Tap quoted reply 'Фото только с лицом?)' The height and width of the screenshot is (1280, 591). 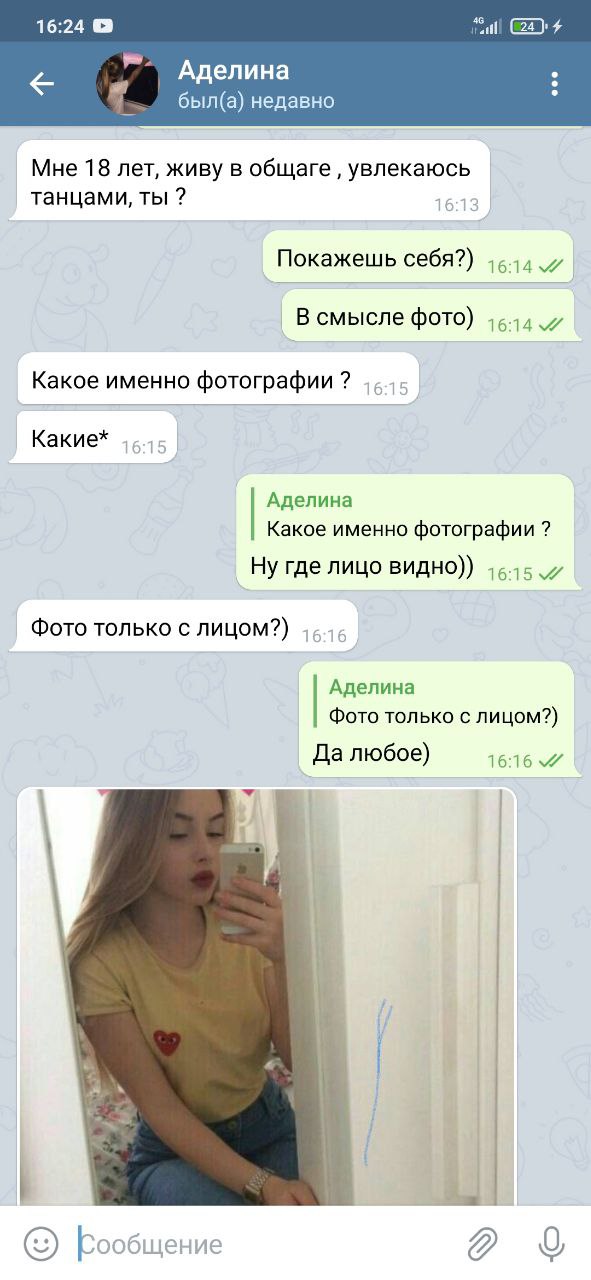pos(443,702)
